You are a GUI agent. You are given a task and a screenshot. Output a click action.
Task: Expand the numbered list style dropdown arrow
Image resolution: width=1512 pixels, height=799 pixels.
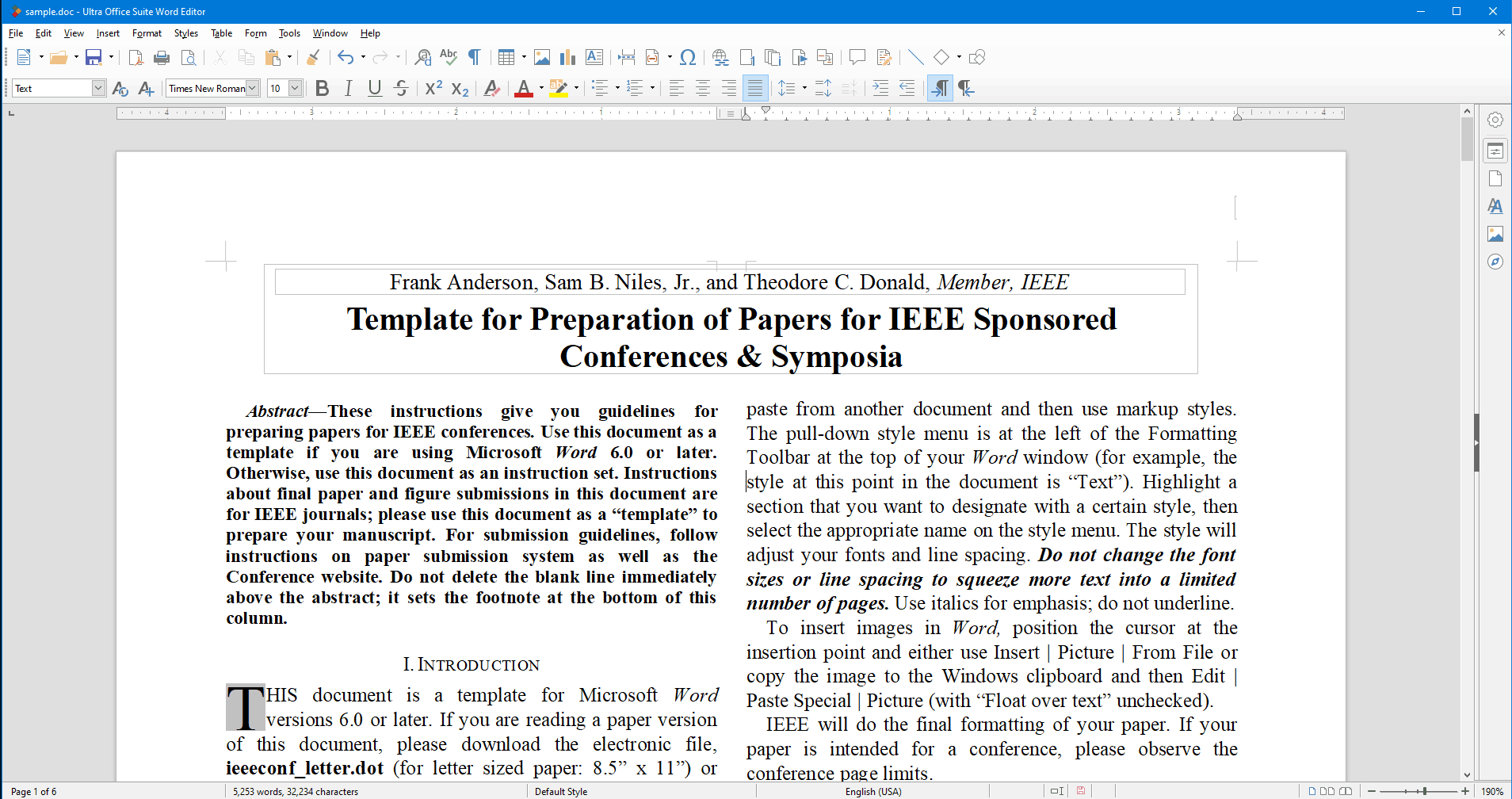[652, 88]
